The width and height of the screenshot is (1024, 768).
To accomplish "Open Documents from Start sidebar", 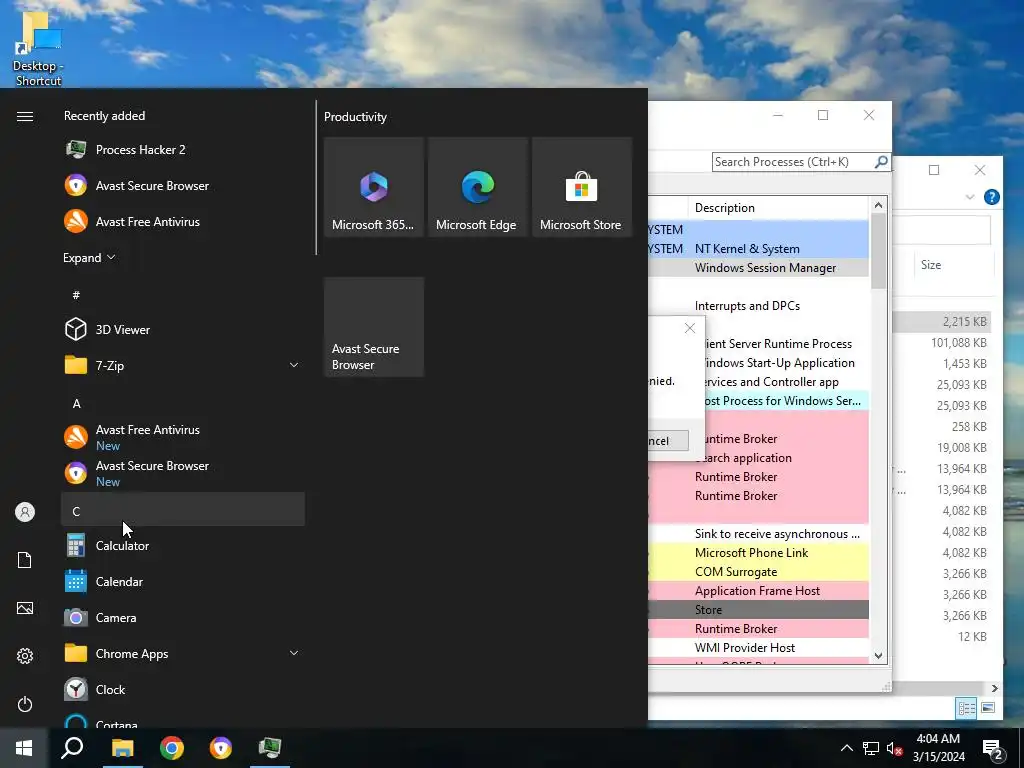I will tap(25, 560).
